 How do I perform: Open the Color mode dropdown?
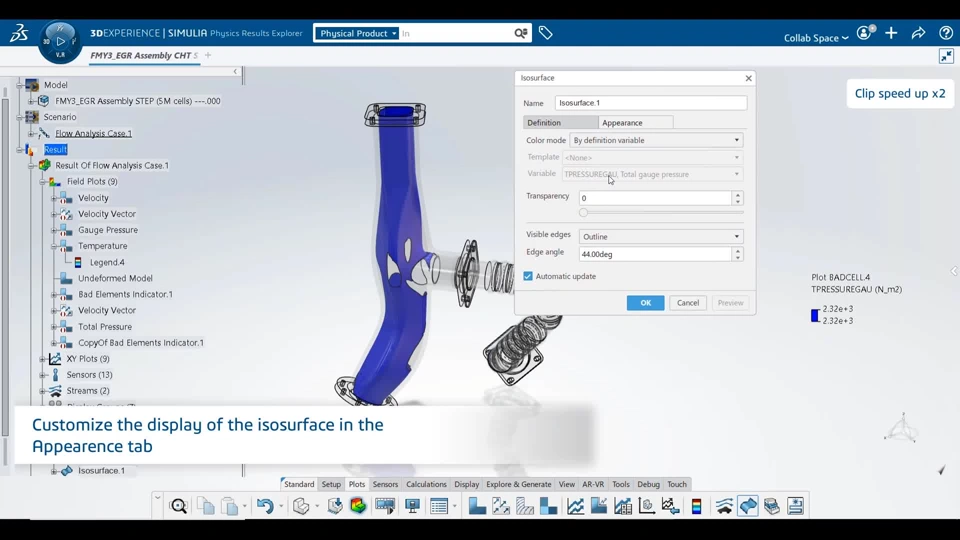[x=656, y=140]
